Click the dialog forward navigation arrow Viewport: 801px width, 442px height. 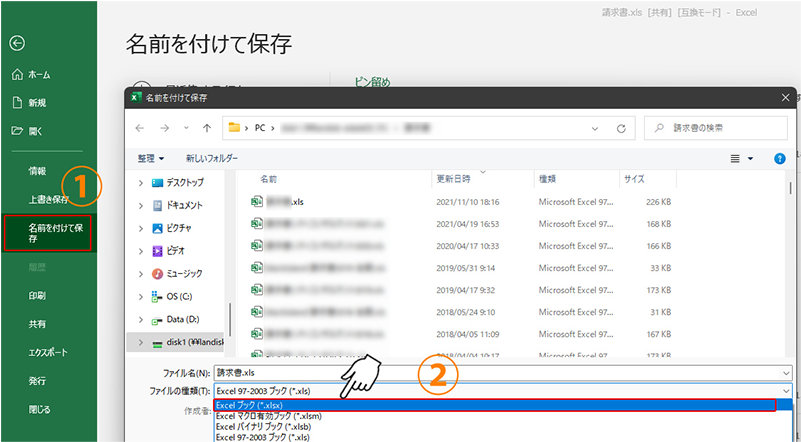[164, 128]
